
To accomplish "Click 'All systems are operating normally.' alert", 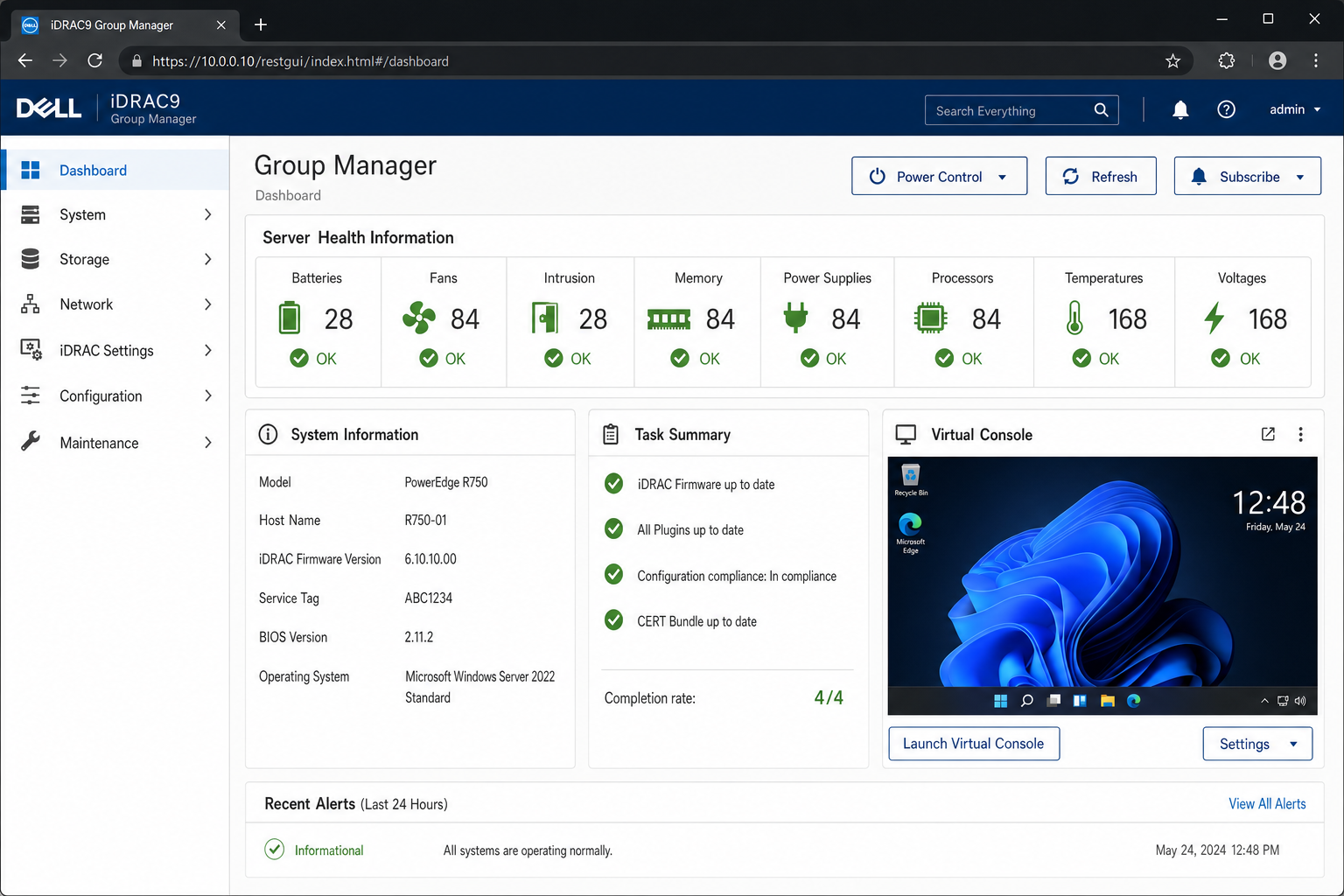I will (528, 850).
